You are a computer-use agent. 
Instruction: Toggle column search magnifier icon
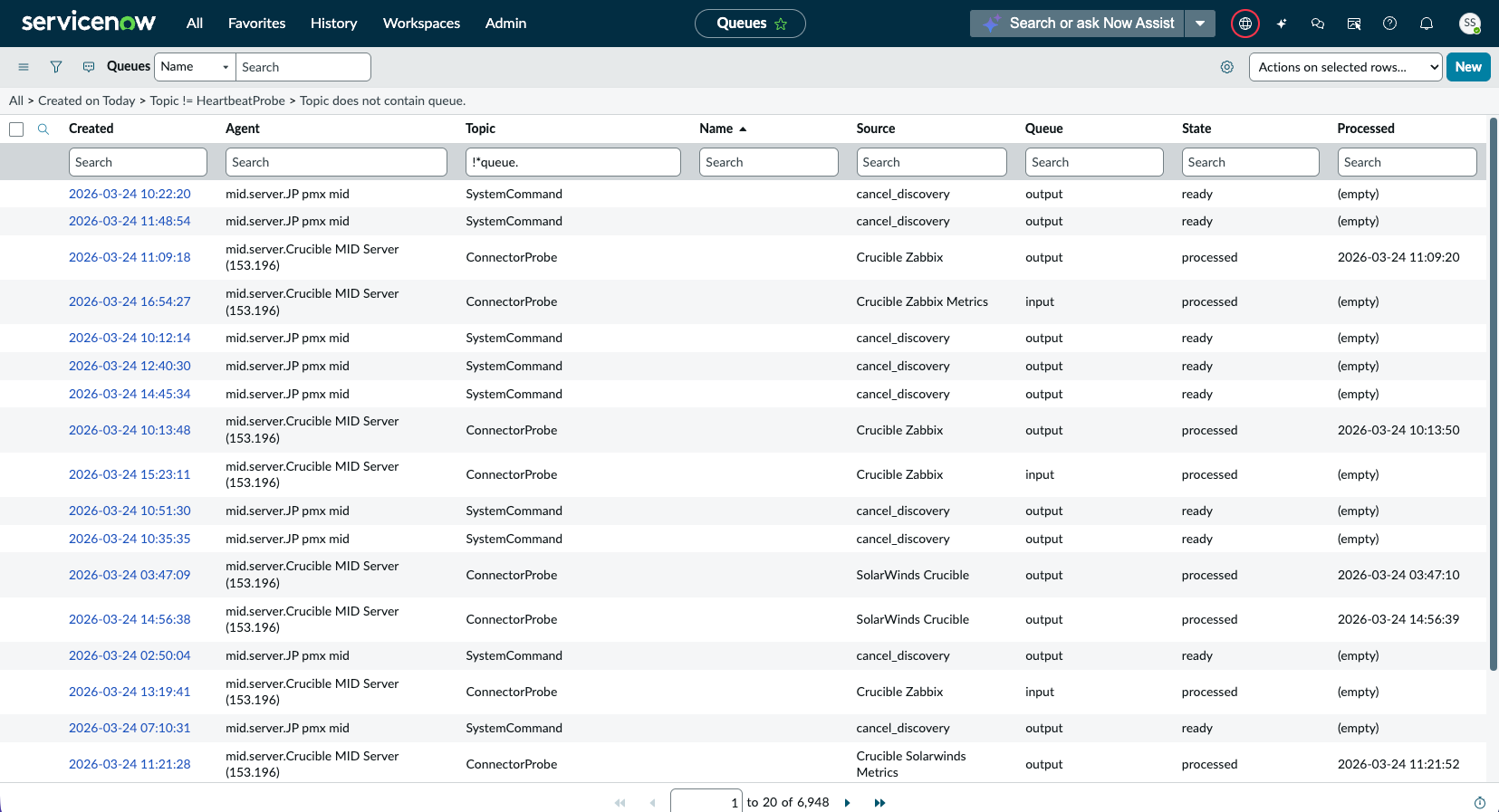tap(43, 129)
